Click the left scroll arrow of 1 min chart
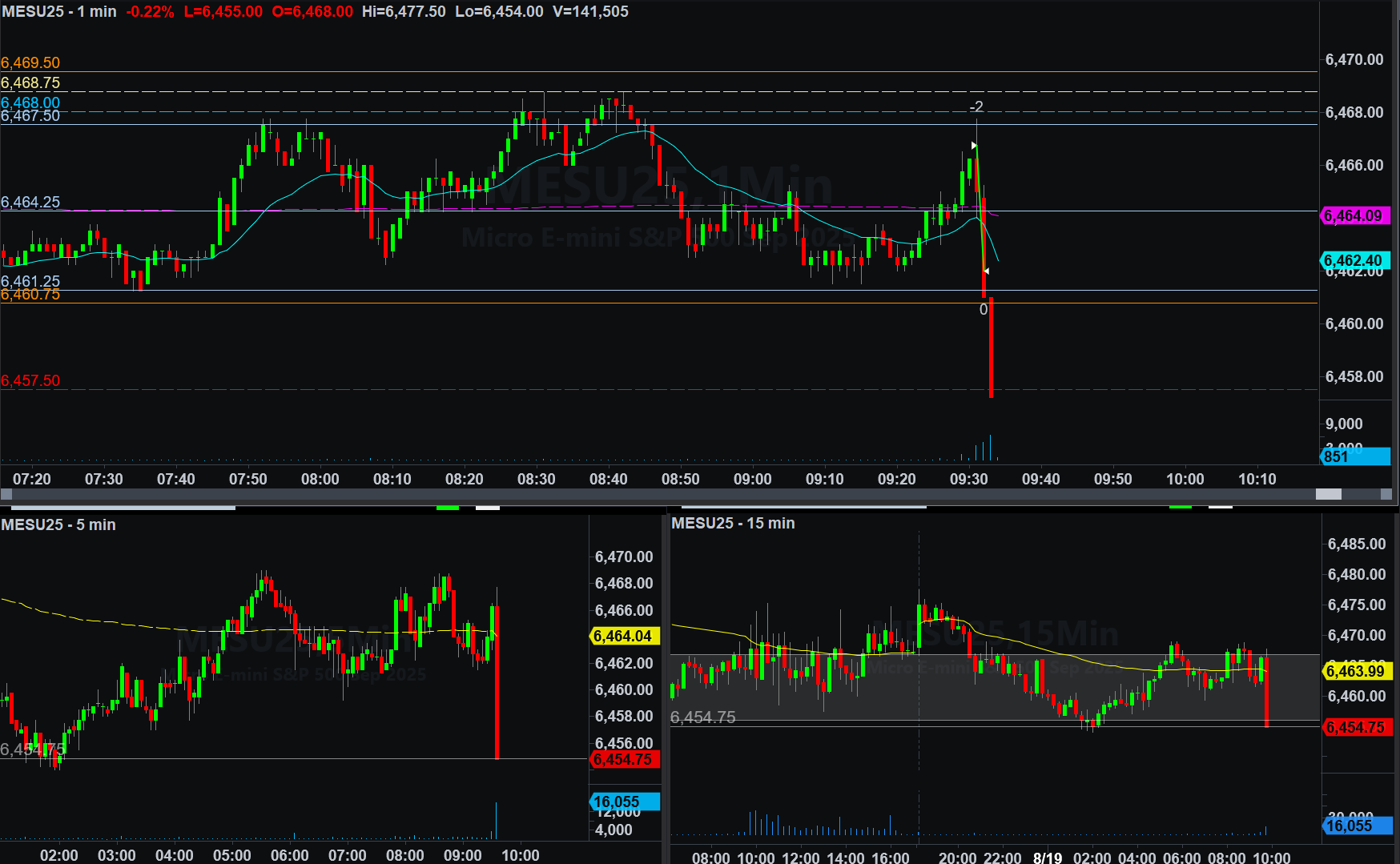This screenshot has width=1400, height=864. tap(6, 494)
